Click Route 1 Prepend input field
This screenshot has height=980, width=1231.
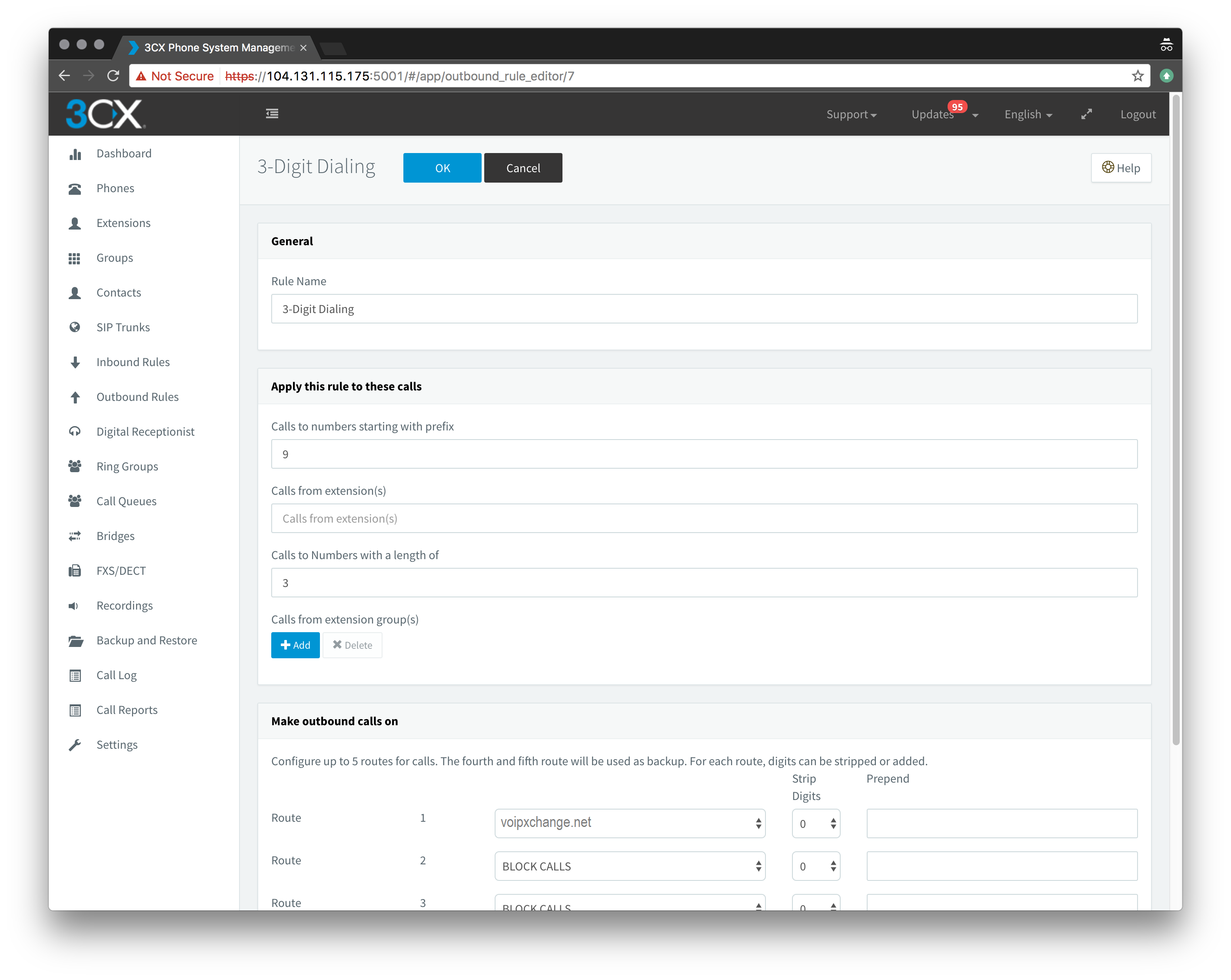coord(1001,823)
